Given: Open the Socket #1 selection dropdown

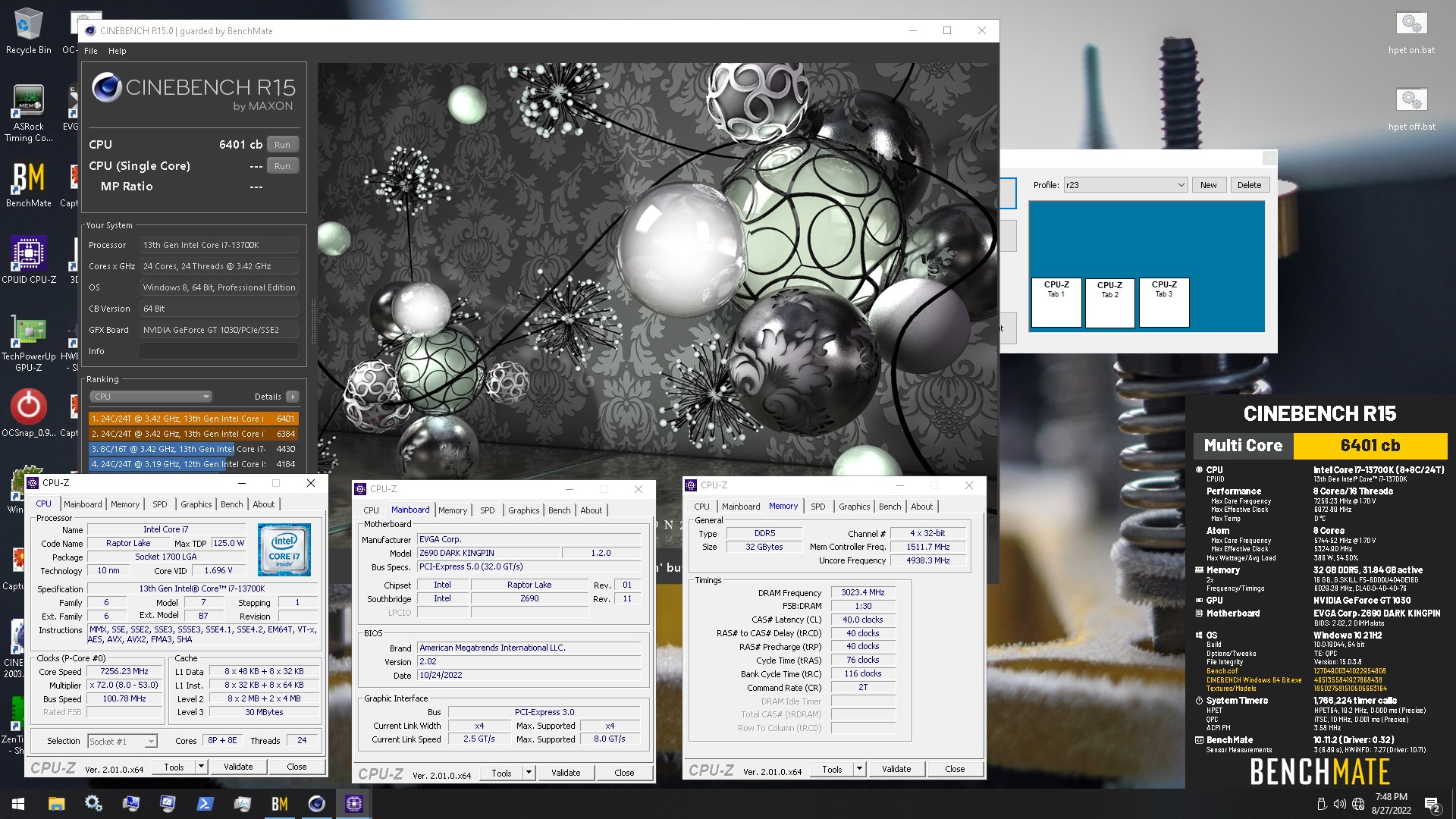Looking at the screenshot, I should [122, 741].
